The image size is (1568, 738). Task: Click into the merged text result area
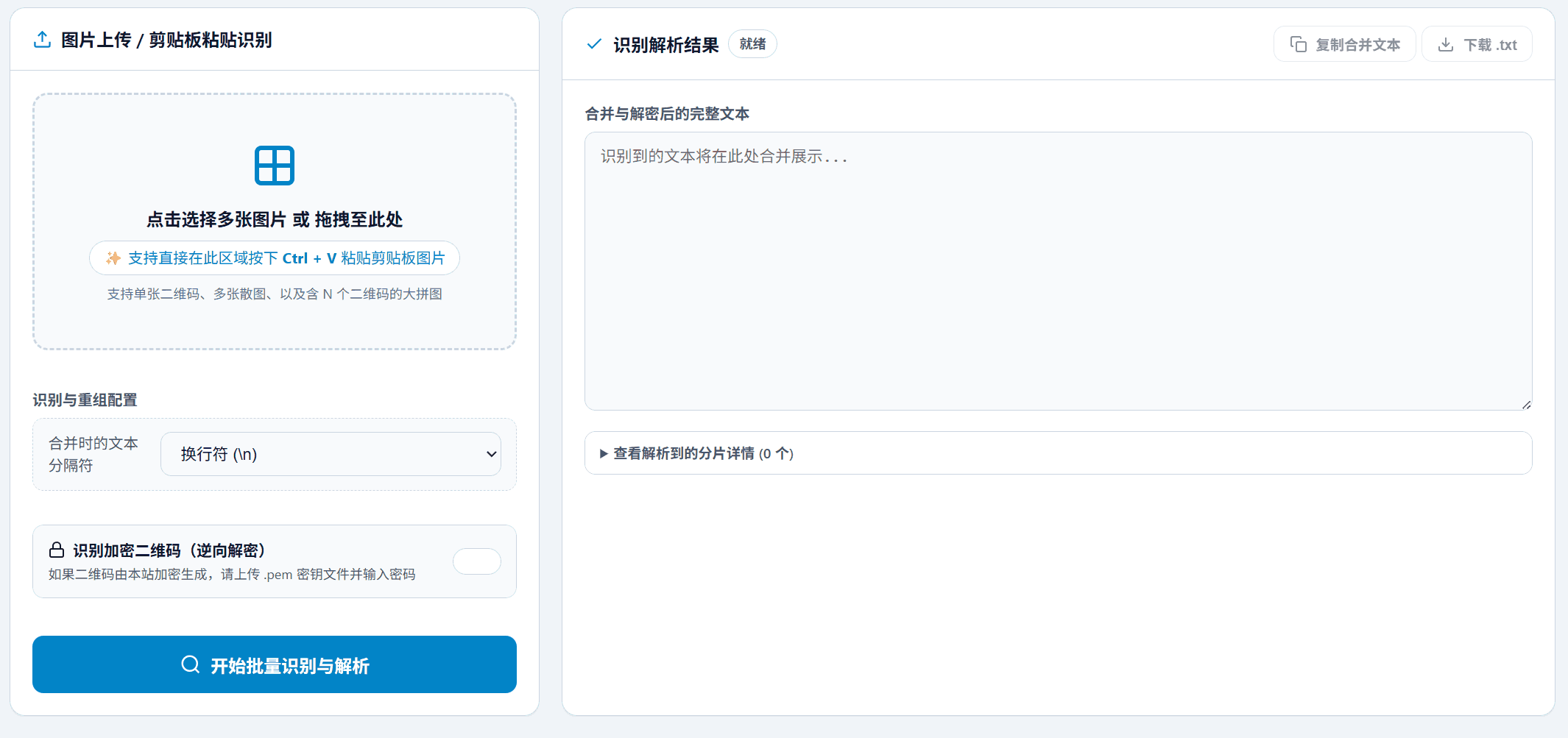1058,272
